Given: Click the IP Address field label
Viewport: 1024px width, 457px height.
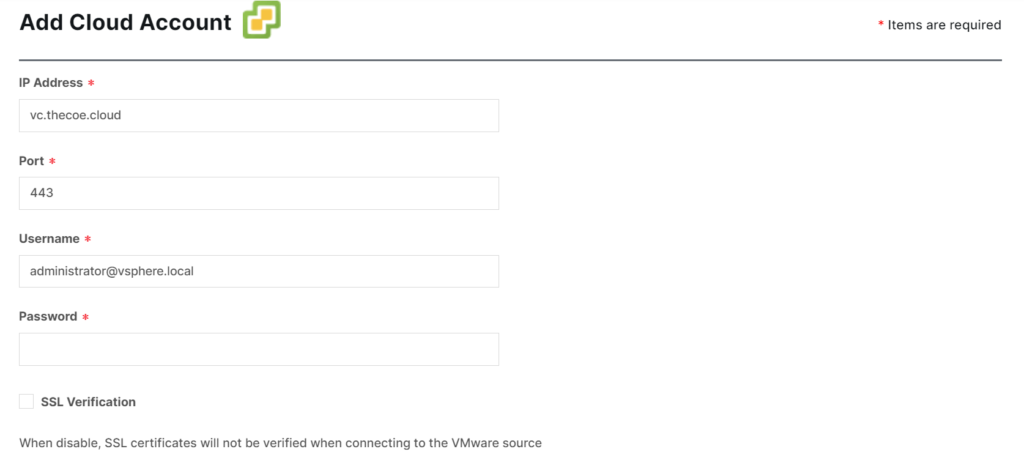Looking at the screenshot, I should click(x=51, y=83).
